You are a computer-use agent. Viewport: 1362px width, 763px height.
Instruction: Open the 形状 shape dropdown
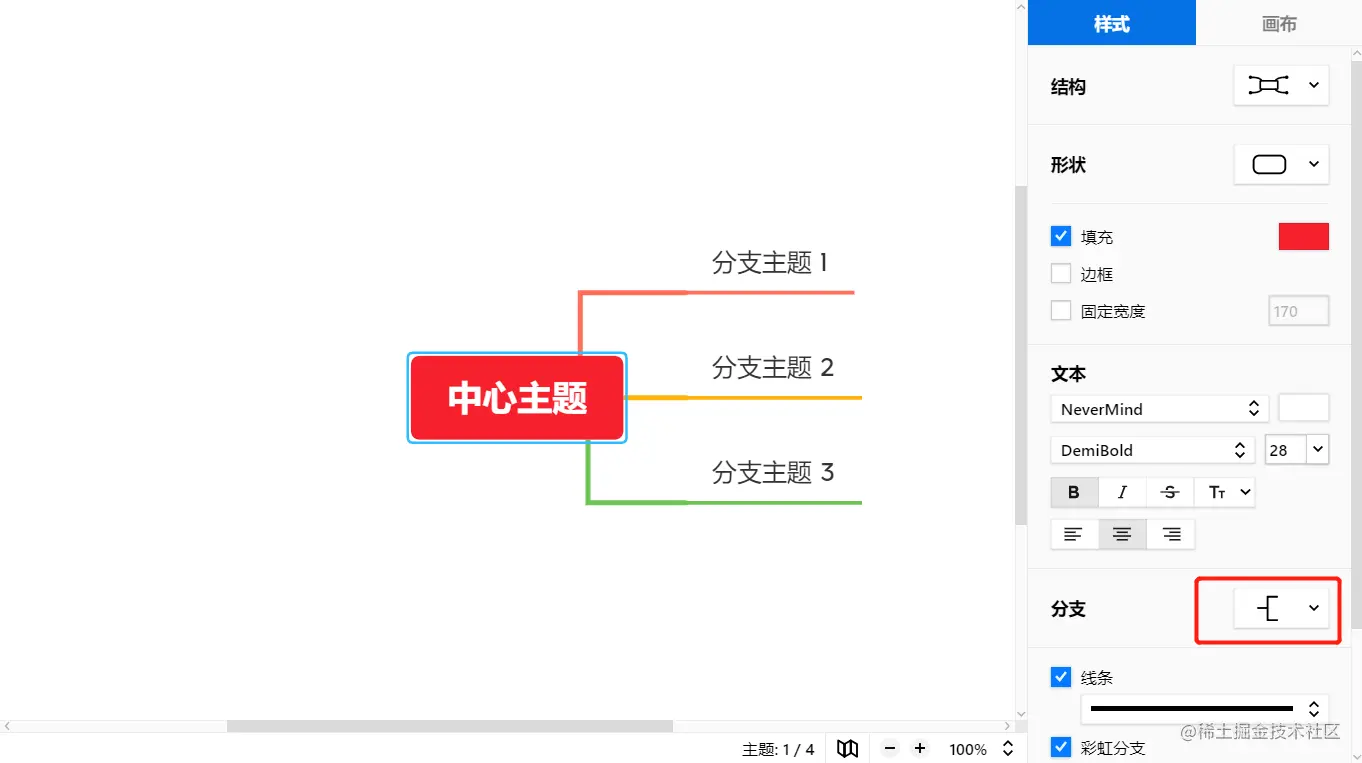pyautogui.click(x=1281, y=165)
